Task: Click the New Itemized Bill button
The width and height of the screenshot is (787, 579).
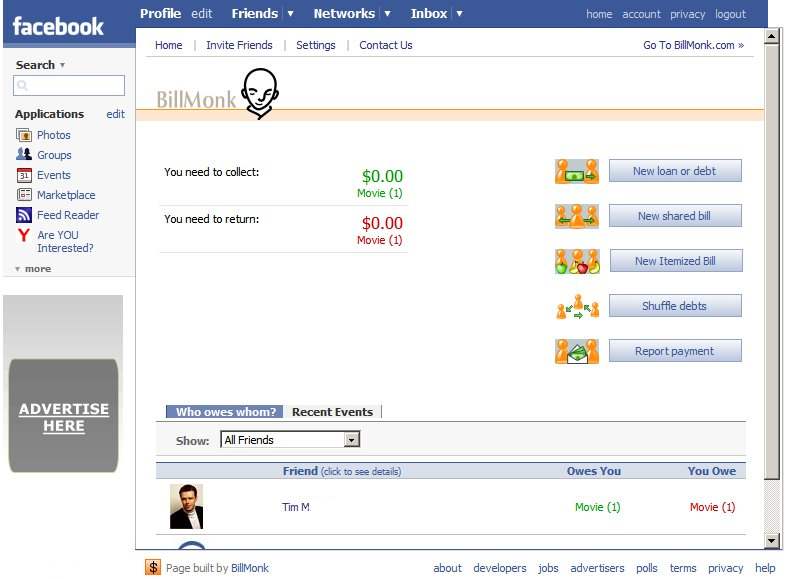Action: coord(676,261)
